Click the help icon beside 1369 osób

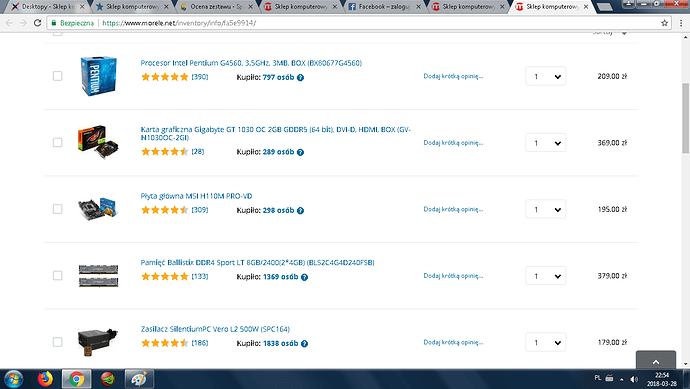coord(304,277)
